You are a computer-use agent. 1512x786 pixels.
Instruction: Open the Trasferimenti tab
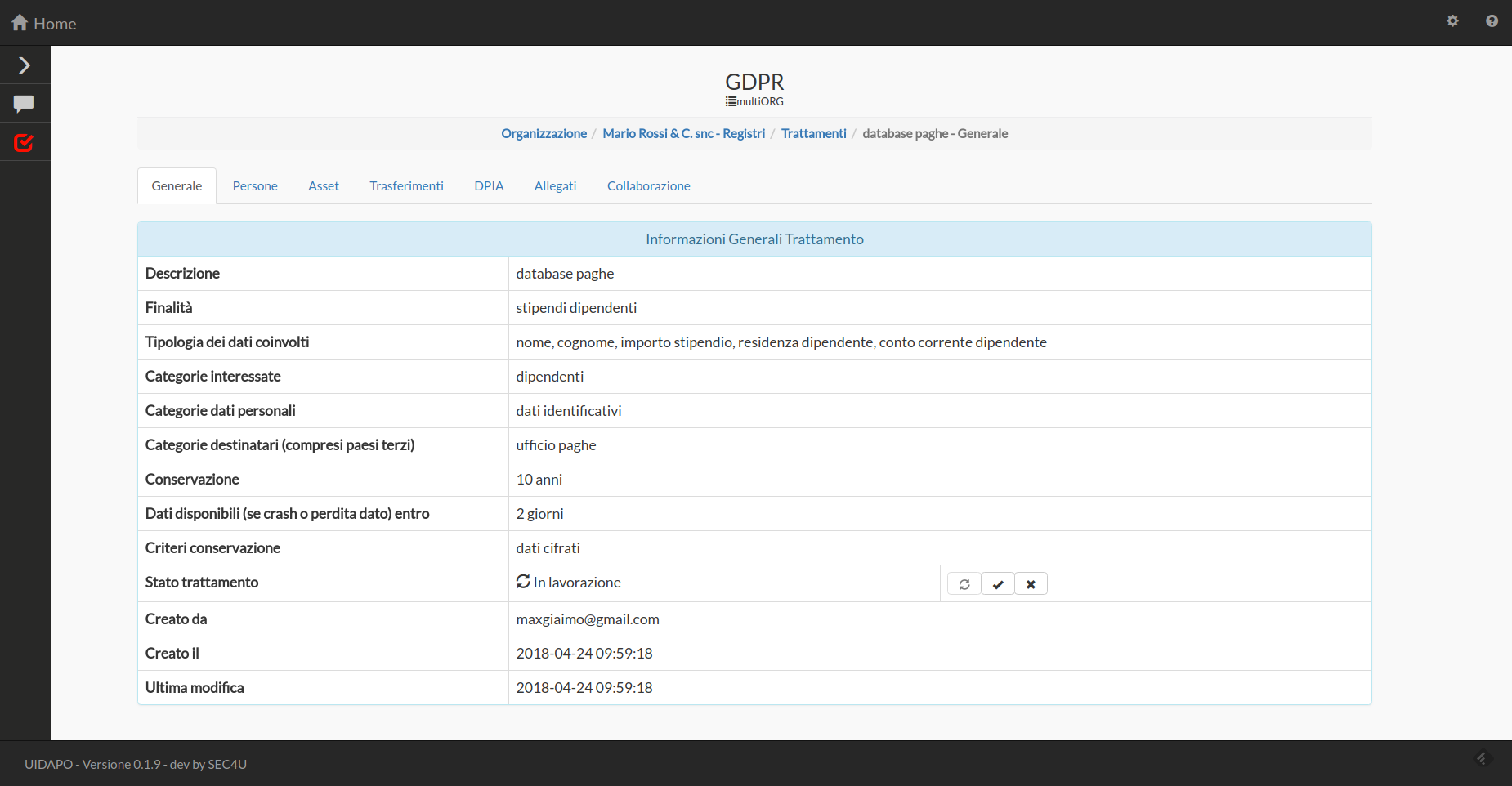406,186
